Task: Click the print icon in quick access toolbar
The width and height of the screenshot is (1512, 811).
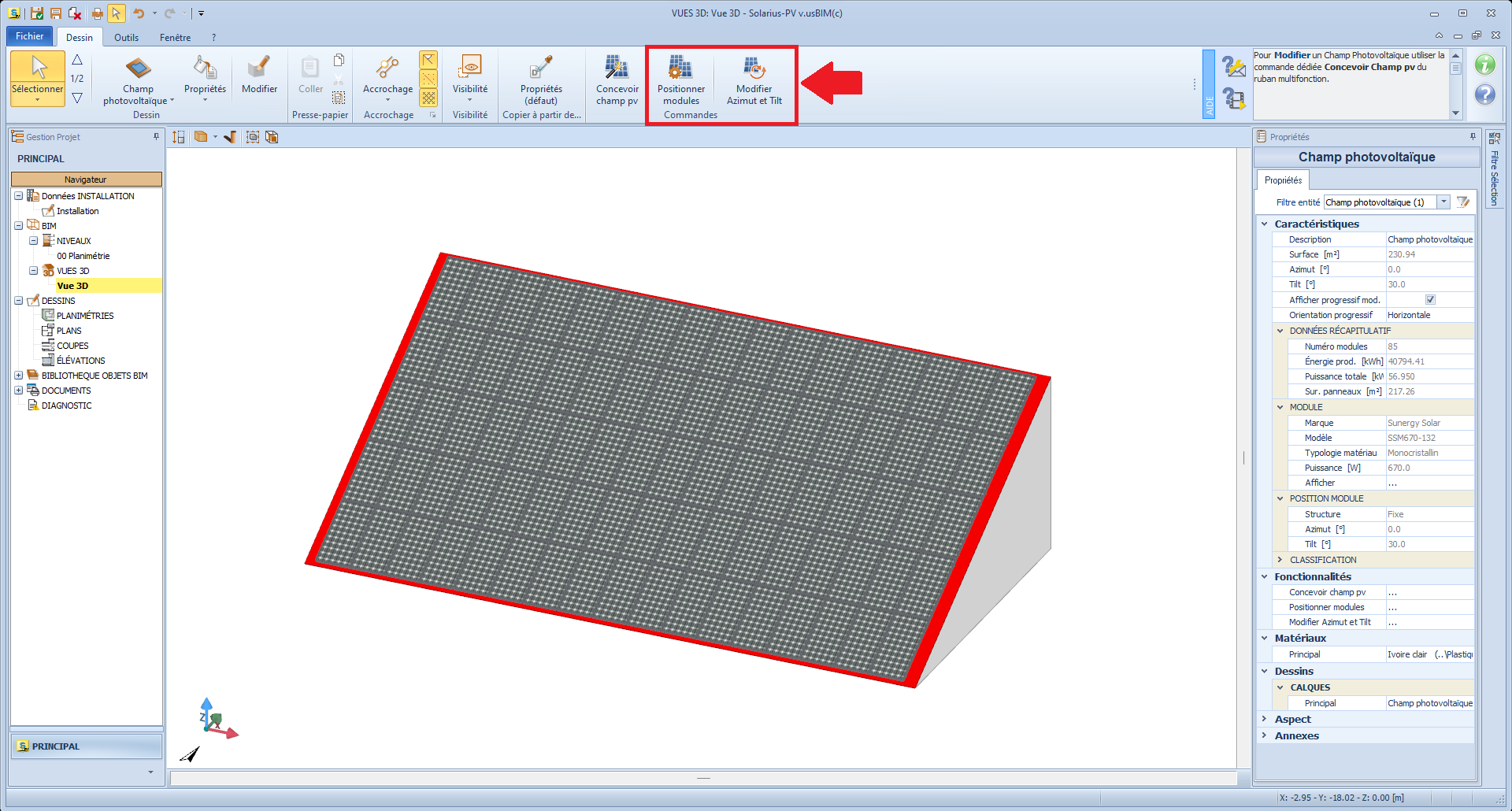Action: coord(97,13)
